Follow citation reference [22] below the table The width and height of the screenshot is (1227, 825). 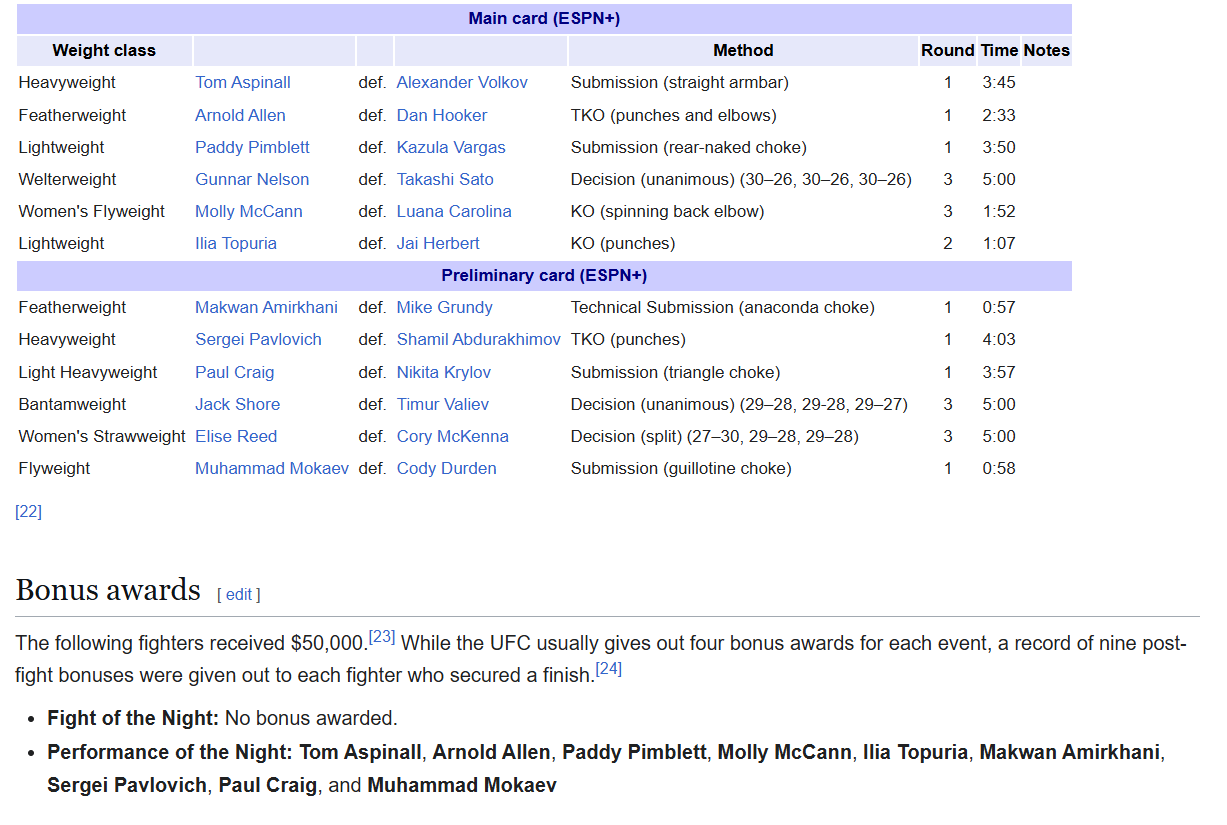point(28,511)
